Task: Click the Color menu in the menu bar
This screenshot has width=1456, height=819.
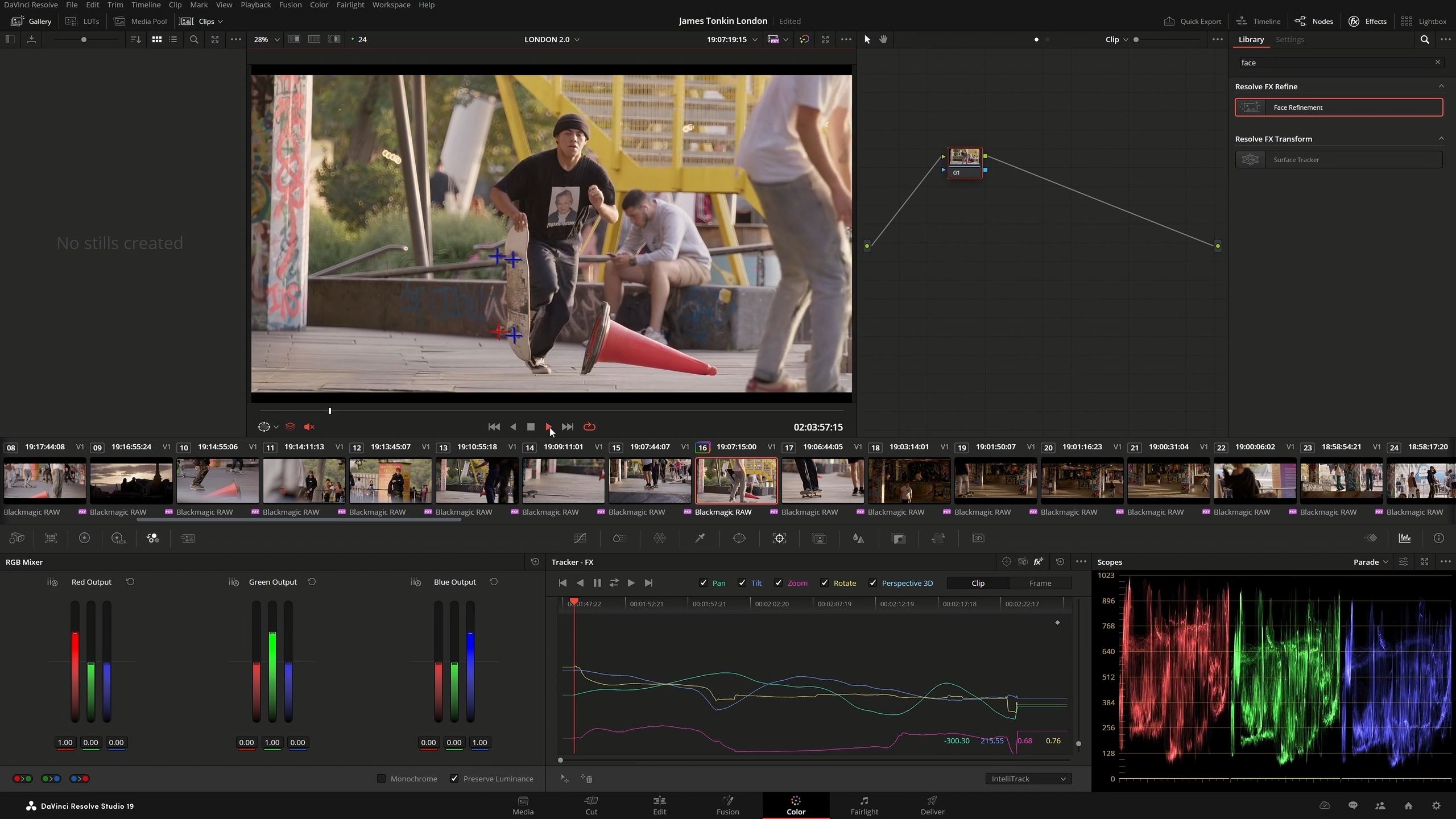Action: coord(319,4)
